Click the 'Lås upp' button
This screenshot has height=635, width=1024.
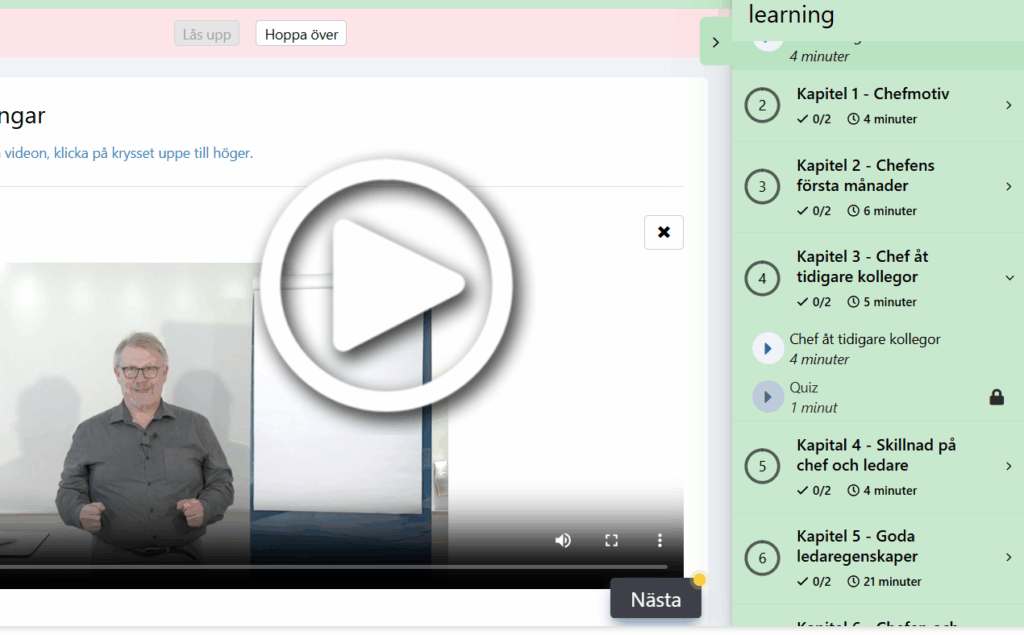click(207, 35)
